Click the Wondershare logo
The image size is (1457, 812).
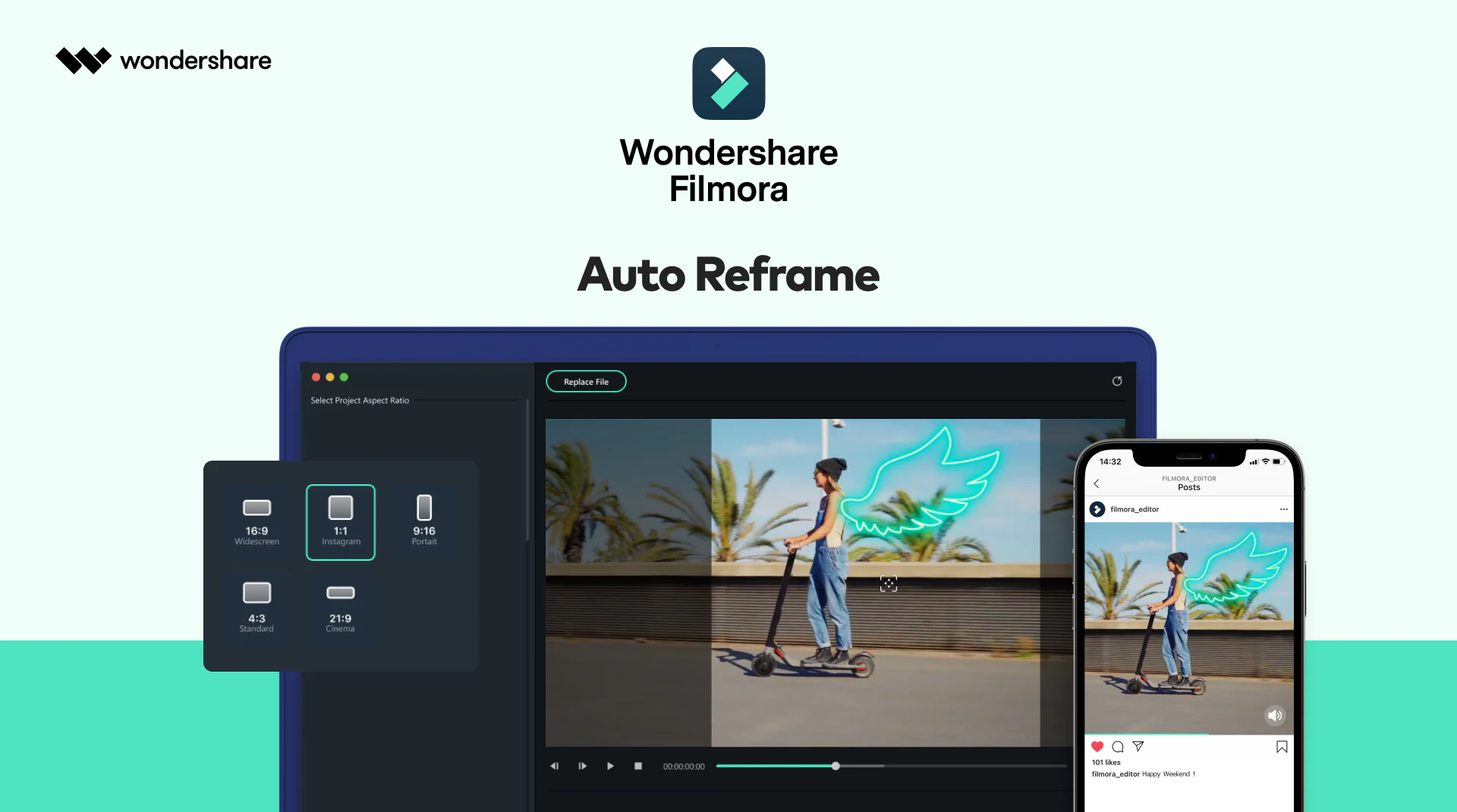tap(163, 61)
